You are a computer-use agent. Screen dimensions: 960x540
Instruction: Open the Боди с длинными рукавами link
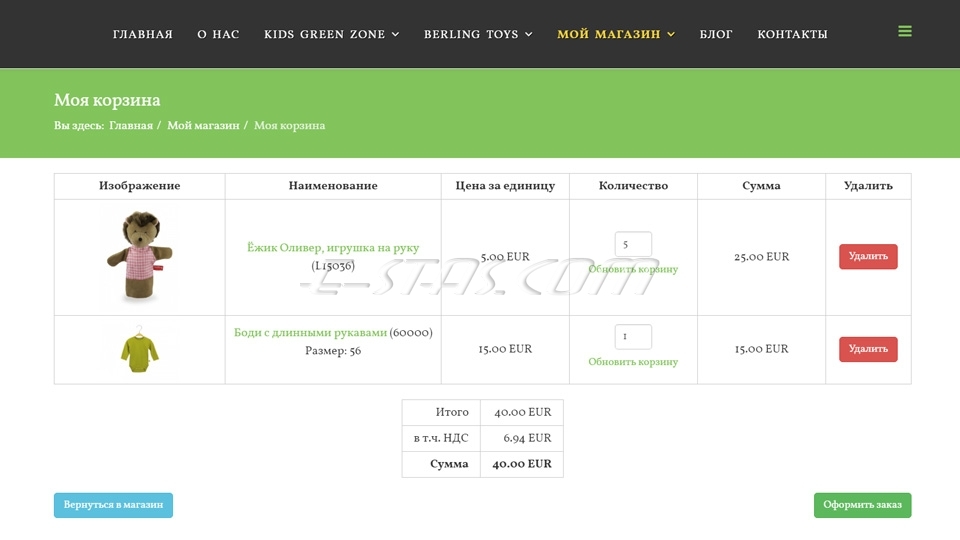point(310,332)
